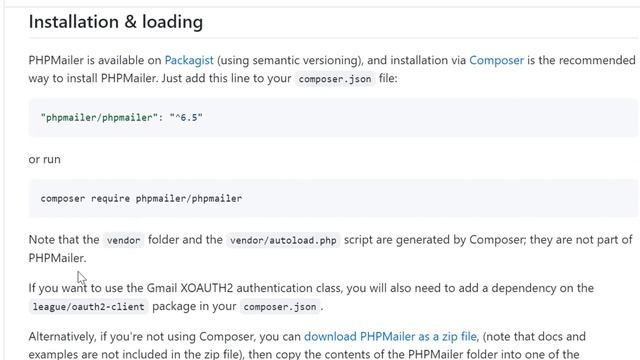Click the inline league/oauth2-client code
Viewport: 640px width, 360px height.
(88, 307)
